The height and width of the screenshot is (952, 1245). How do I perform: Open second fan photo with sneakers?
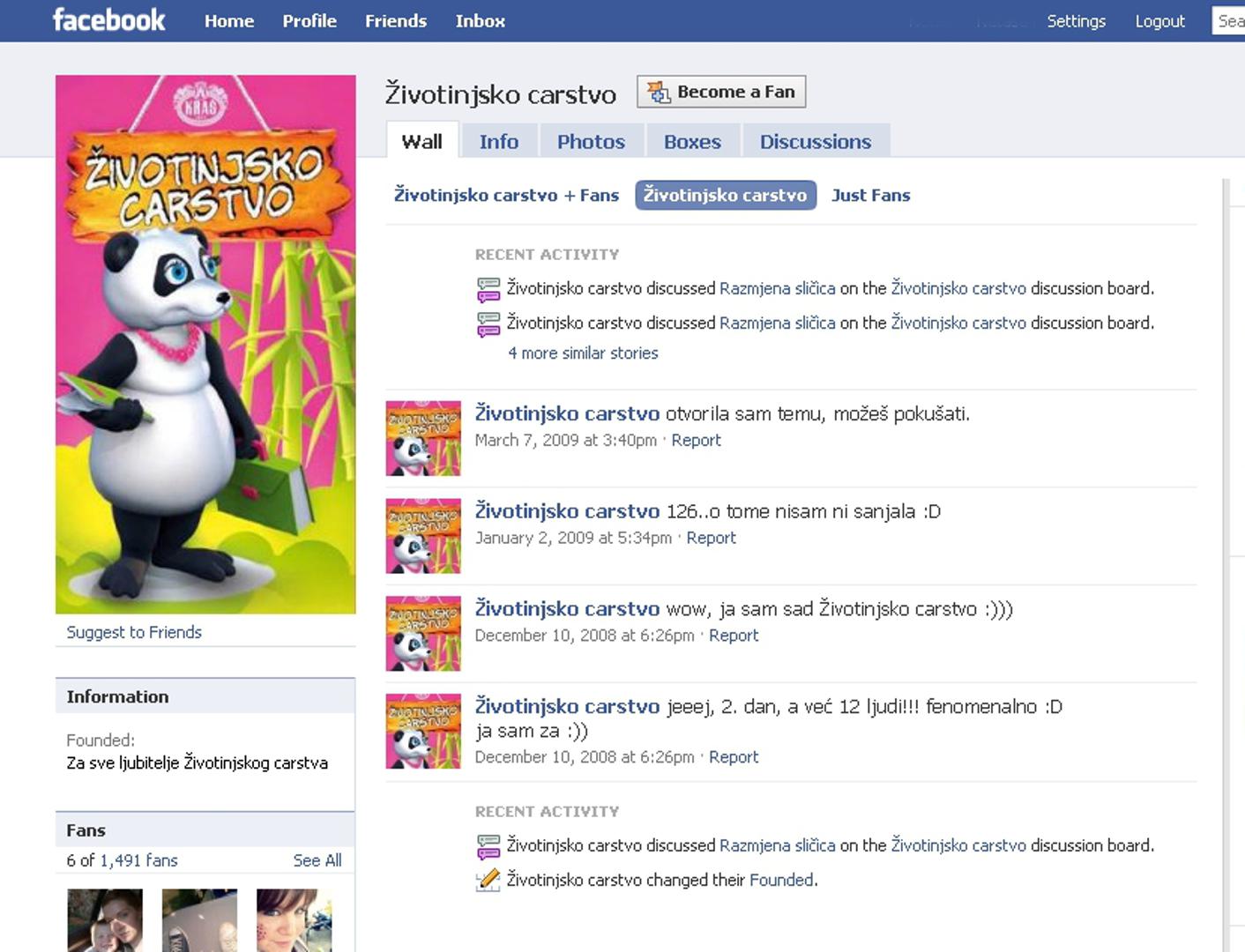click(x=200, y=920)
